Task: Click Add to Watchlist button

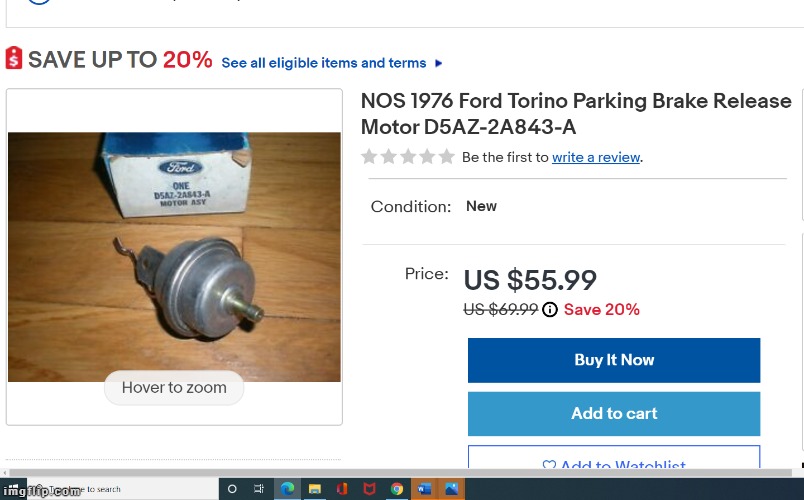Action: click(x=614, y=460)
